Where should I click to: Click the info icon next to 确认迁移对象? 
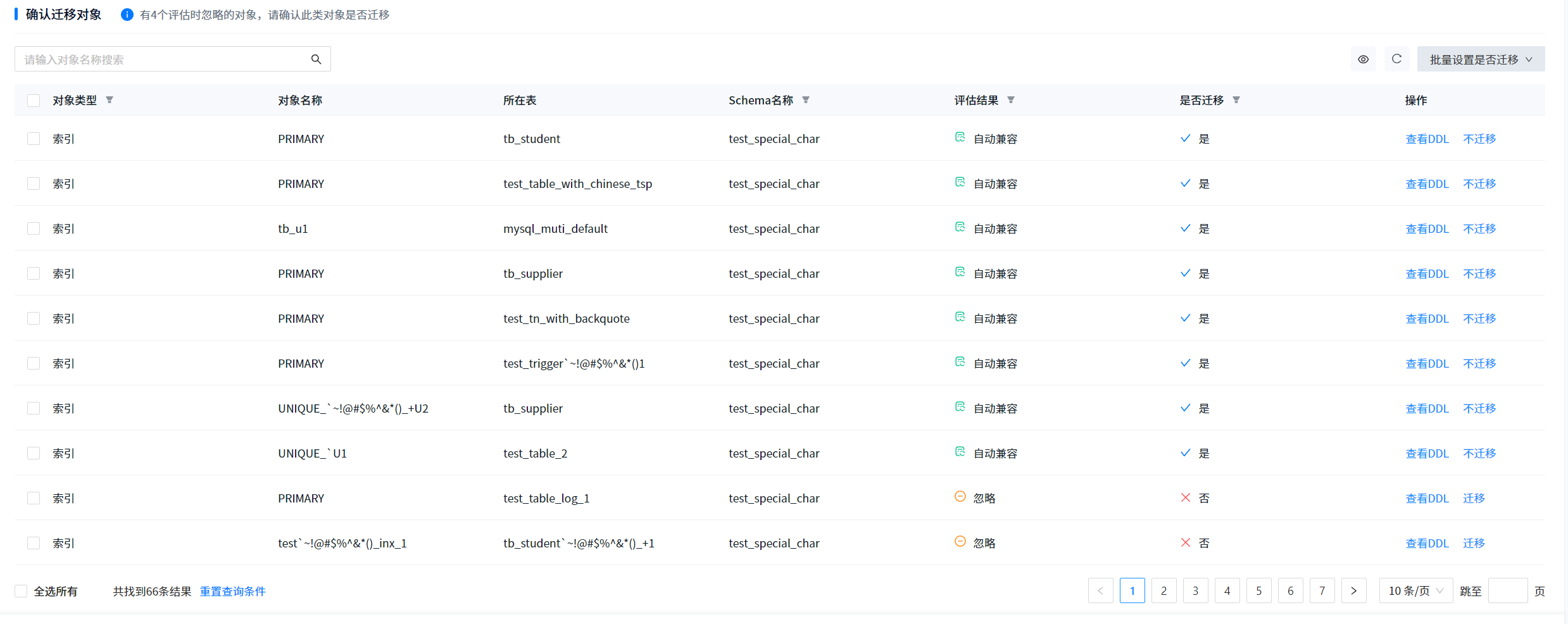point(127,15)
